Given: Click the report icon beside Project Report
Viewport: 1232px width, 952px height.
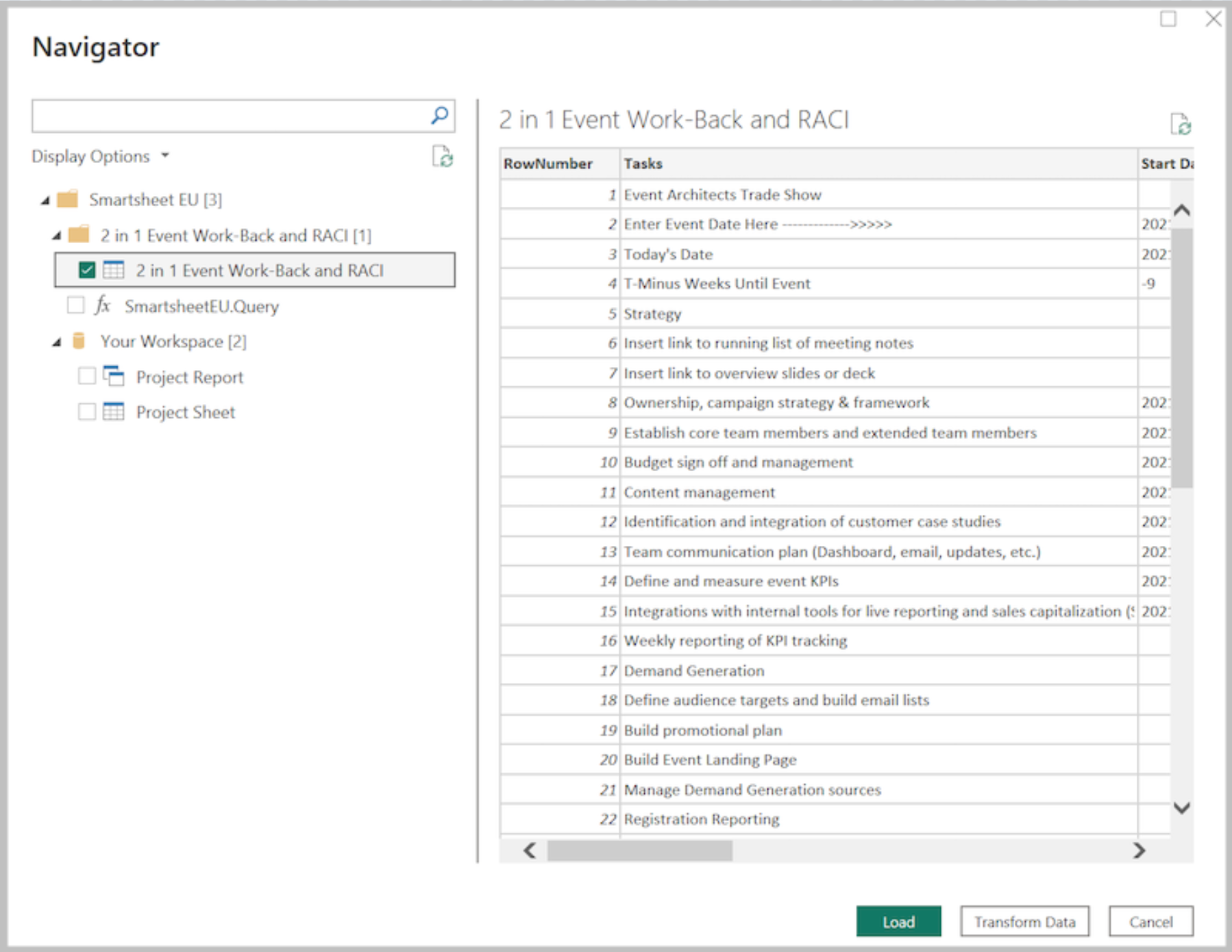Looking at the screenshot, I should [x=115, y=377].
